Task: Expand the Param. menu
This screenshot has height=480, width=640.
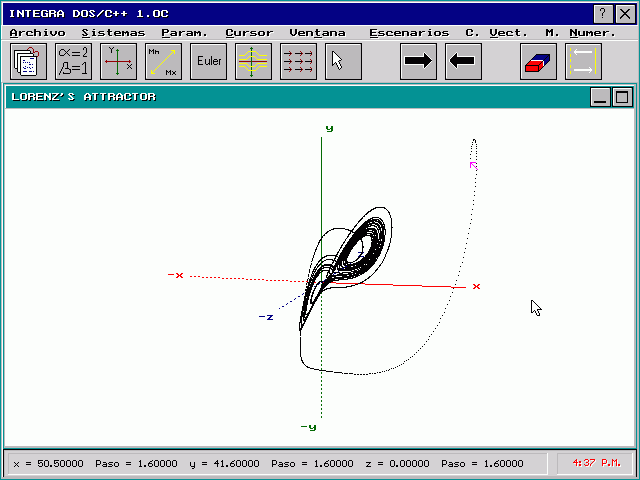Action: [x=184, y=32]
